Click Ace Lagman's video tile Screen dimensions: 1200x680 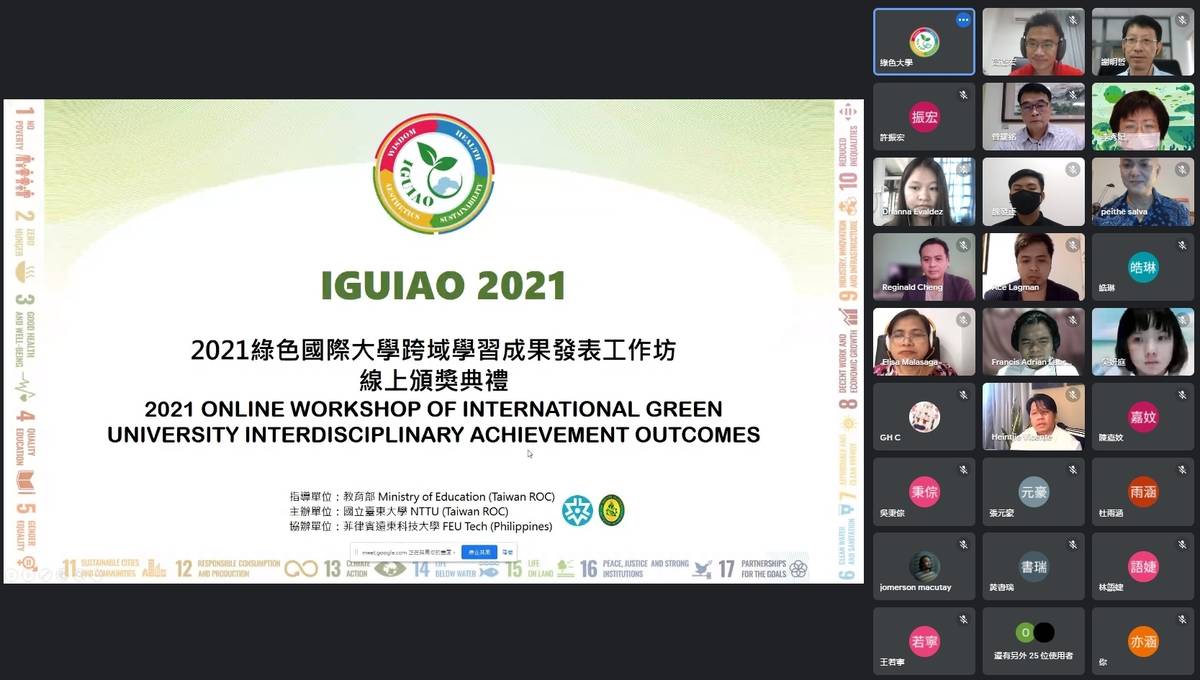pos(1033,267)
